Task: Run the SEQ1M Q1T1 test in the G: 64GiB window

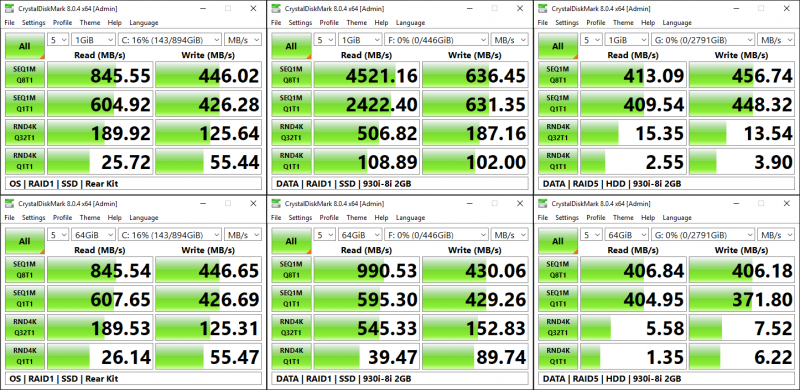Action: [558, 299]
